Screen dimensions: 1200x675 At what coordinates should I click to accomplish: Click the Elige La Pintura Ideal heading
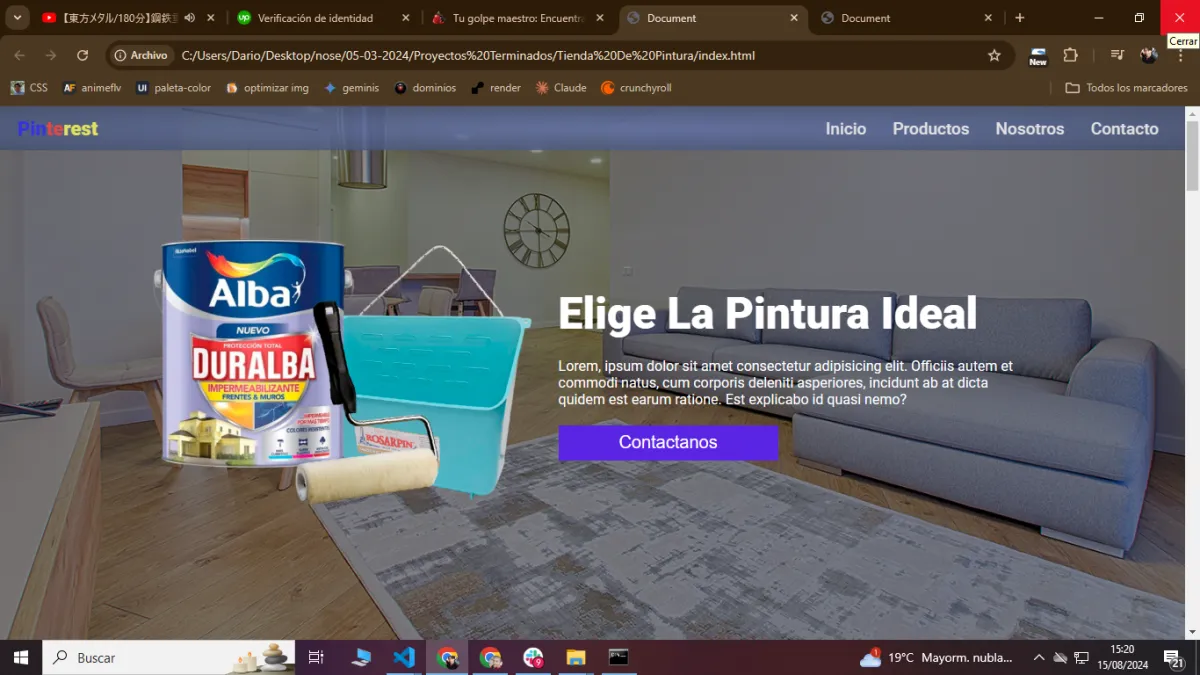[768, 314]
